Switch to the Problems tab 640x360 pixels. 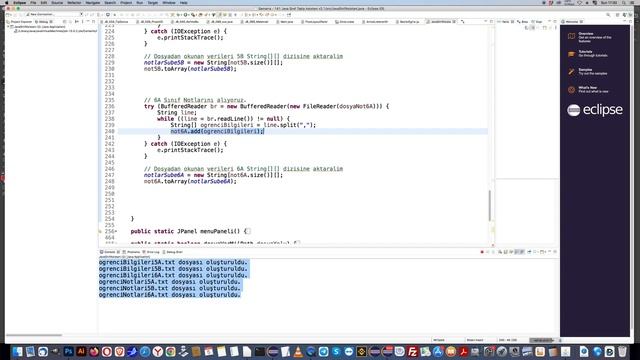click(x=131, y=252)
